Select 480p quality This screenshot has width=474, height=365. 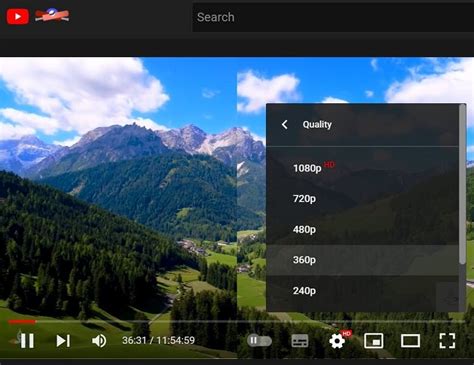pyautogui.click(x=362, y=229)
